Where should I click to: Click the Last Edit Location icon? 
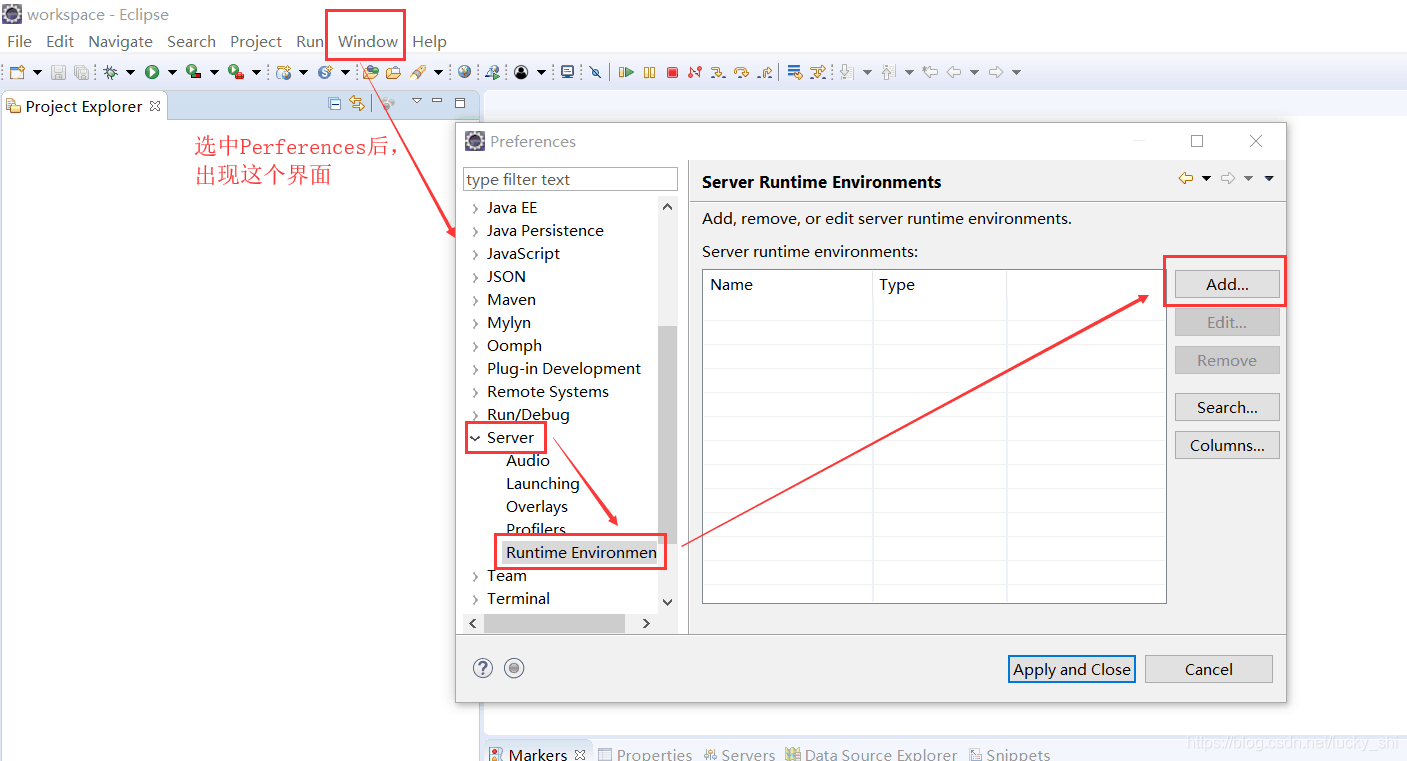(x=929, y=72)
